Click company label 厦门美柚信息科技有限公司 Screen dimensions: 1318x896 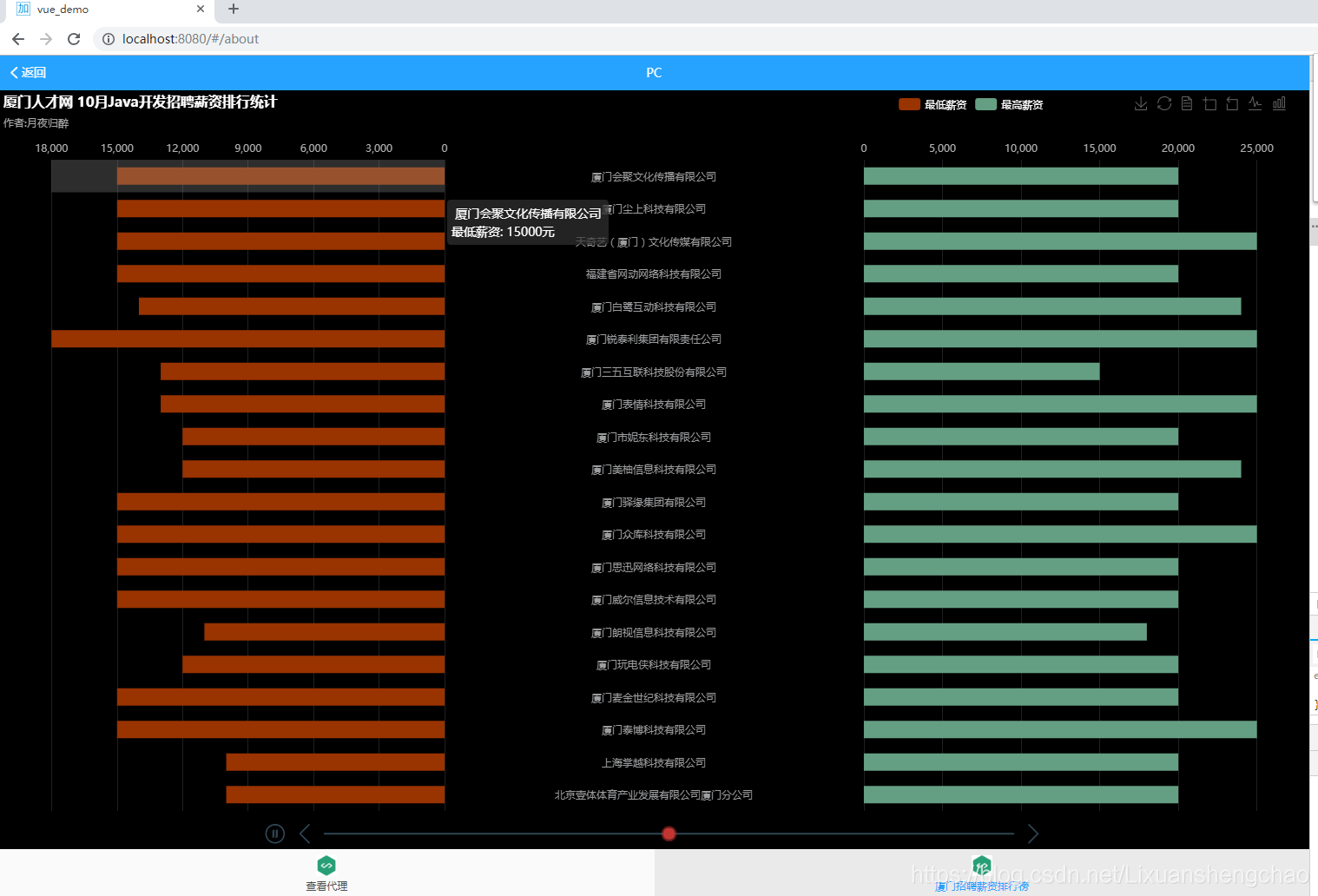click(654, 470)
